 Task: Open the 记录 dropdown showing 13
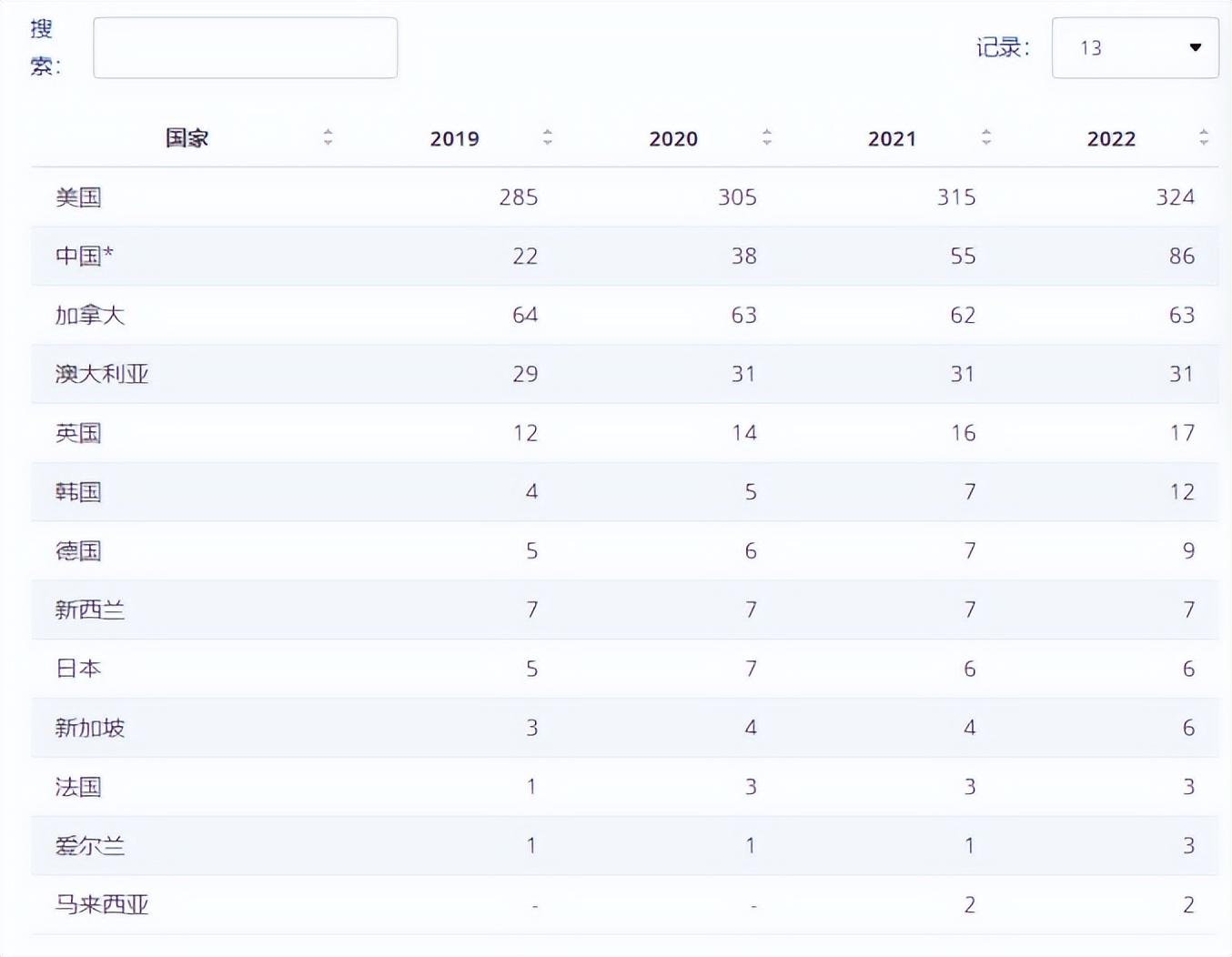1135,47
